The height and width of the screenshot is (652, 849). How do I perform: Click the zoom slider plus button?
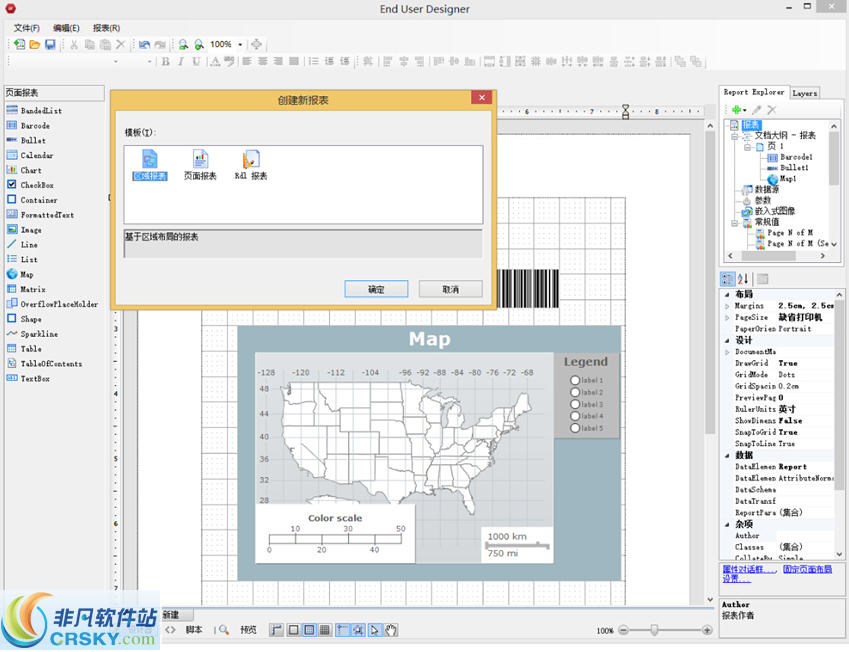pyautogui.click(x=707, y=630)
